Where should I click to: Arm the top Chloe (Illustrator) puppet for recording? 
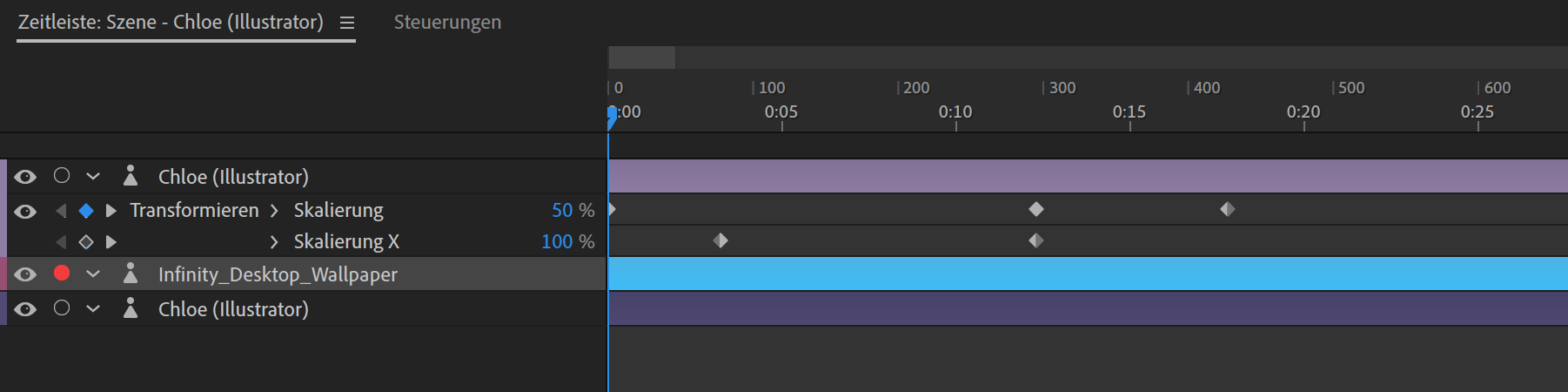click(x=62, y=176)
